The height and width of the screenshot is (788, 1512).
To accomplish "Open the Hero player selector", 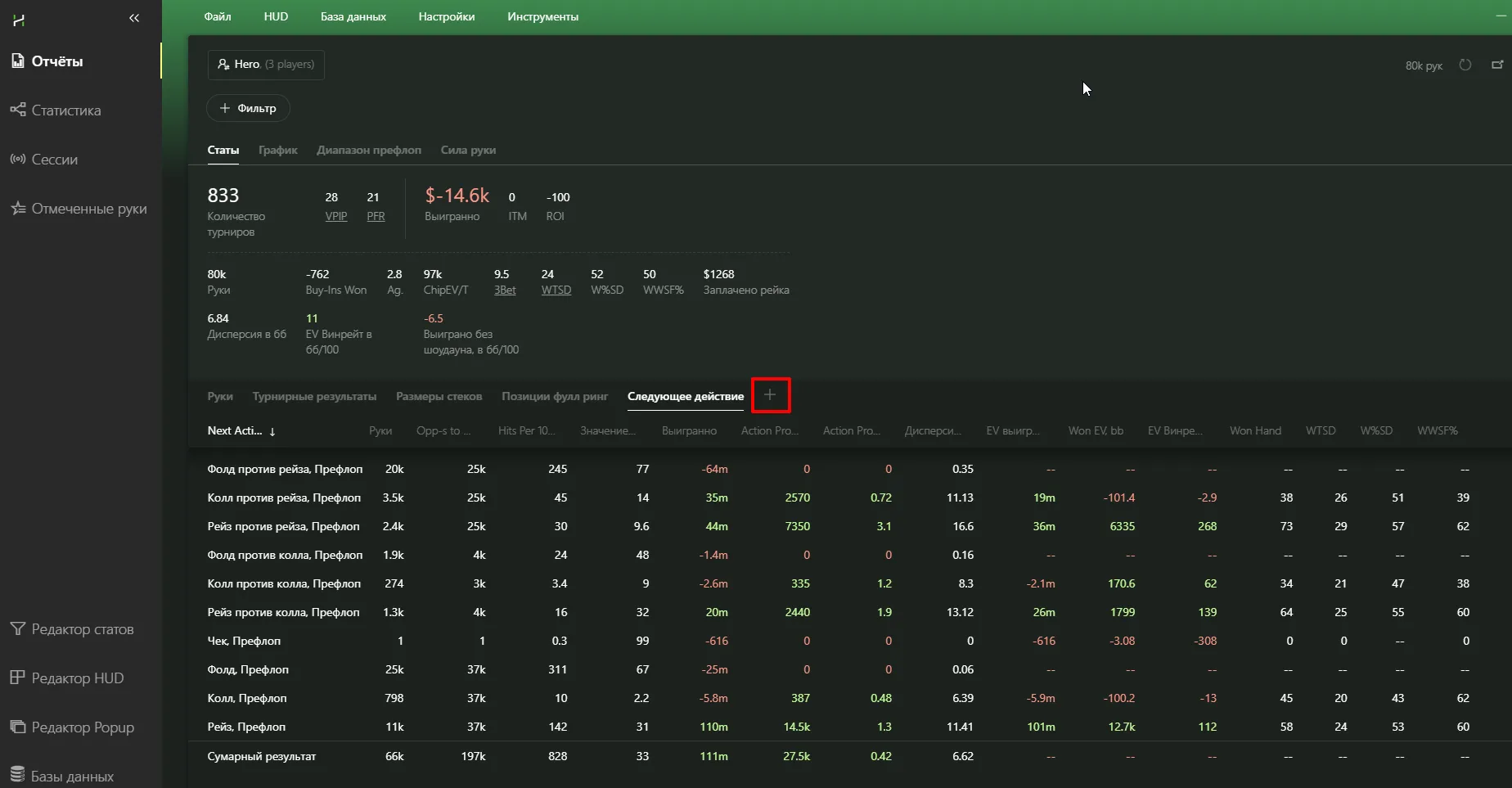I will (x=266, y=65).
